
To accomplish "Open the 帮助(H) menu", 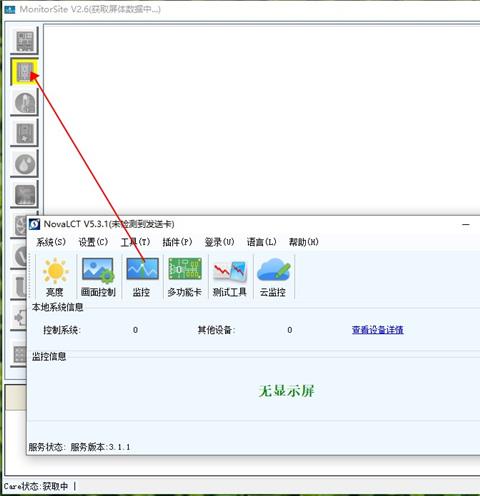I will [304, 242].
